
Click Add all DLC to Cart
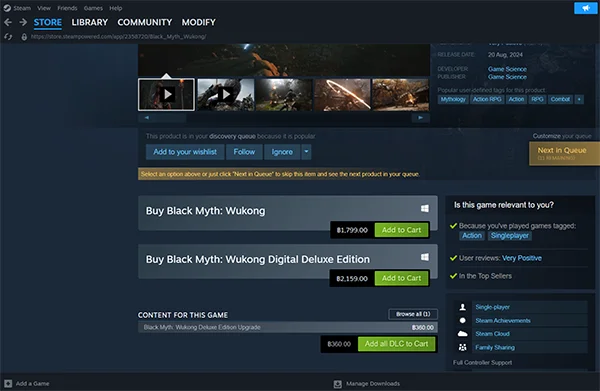pos(396,344)
